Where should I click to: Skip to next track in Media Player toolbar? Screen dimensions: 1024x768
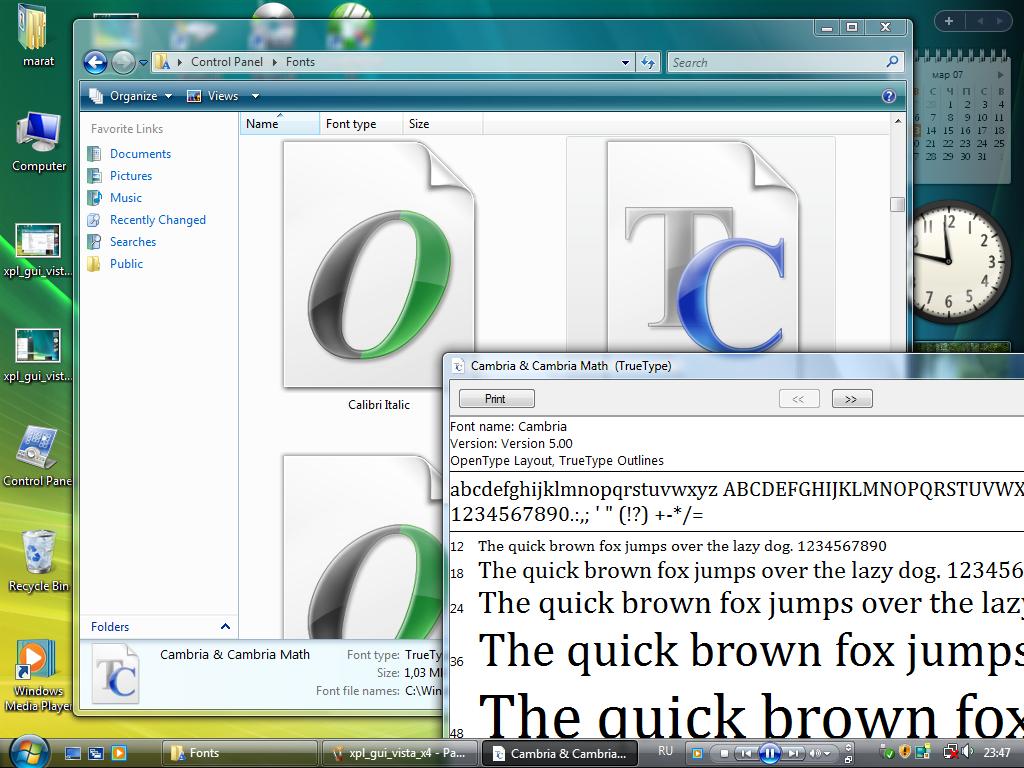click(x=794, y=754)
